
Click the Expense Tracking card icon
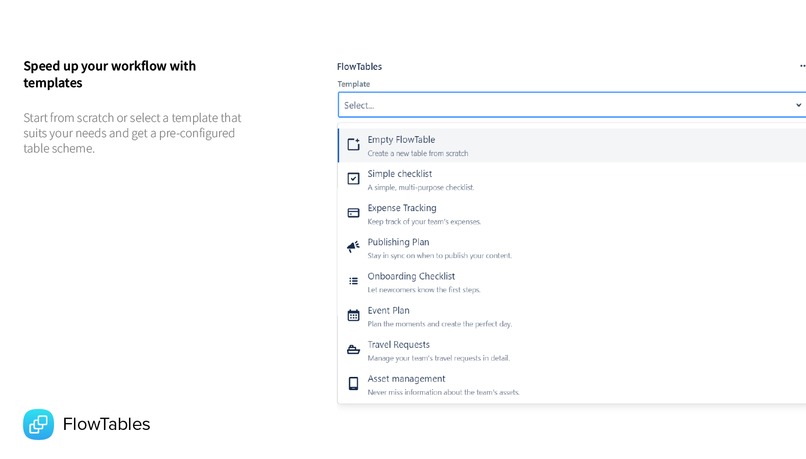point(353,213)
